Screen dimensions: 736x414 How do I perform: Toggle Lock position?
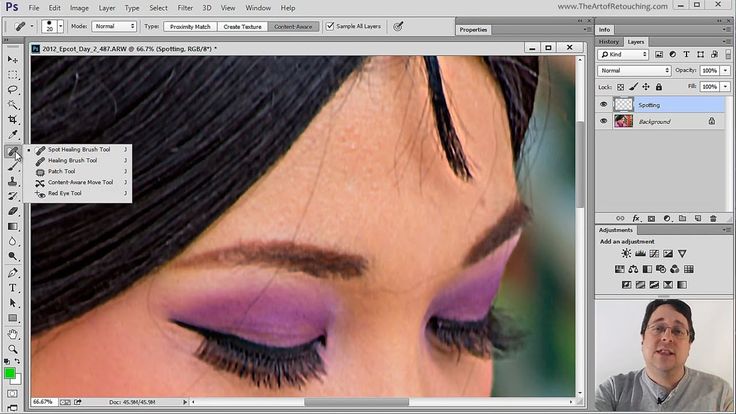[646, 87]
